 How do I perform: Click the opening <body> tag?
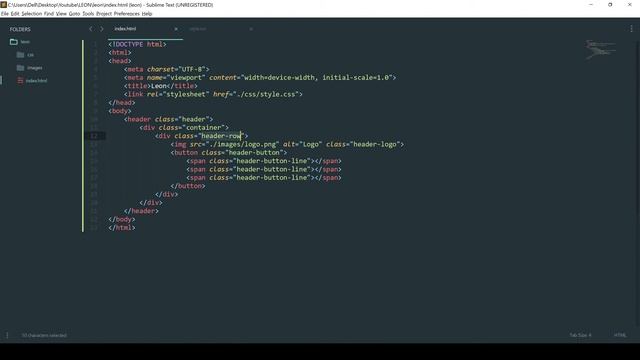[120, 111]
